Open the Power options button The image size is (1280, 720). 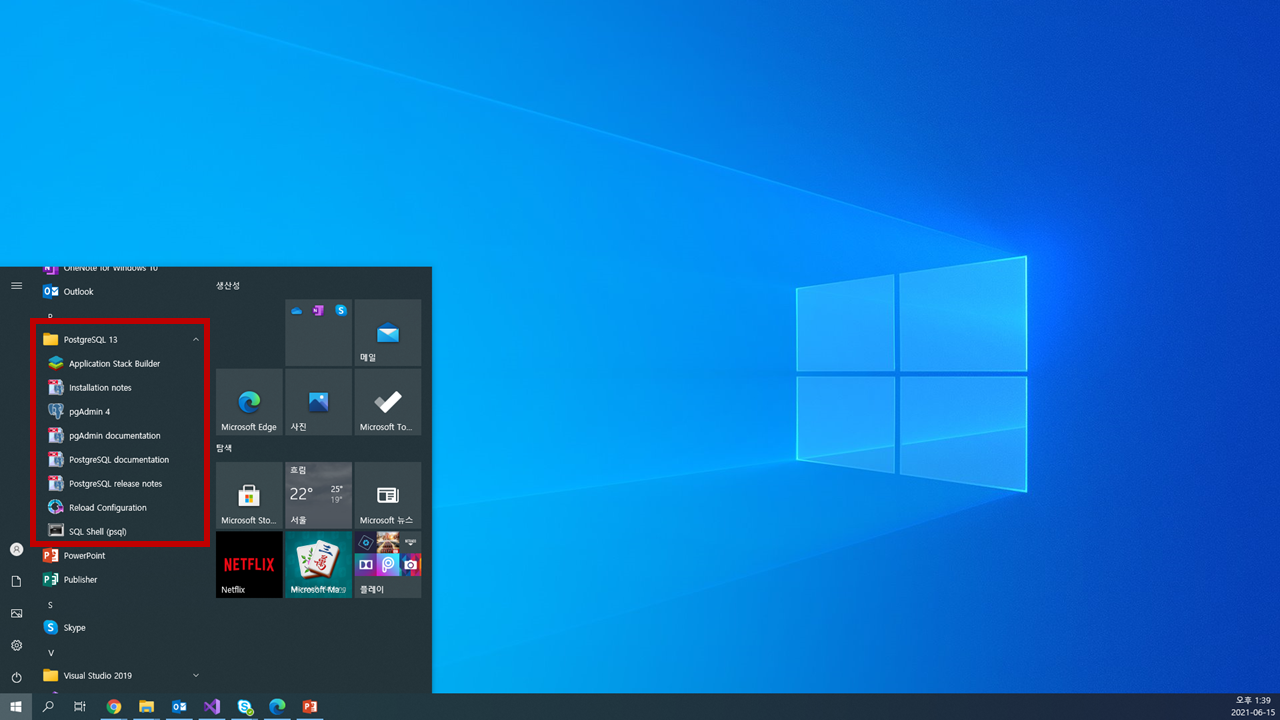click(16, 678)
